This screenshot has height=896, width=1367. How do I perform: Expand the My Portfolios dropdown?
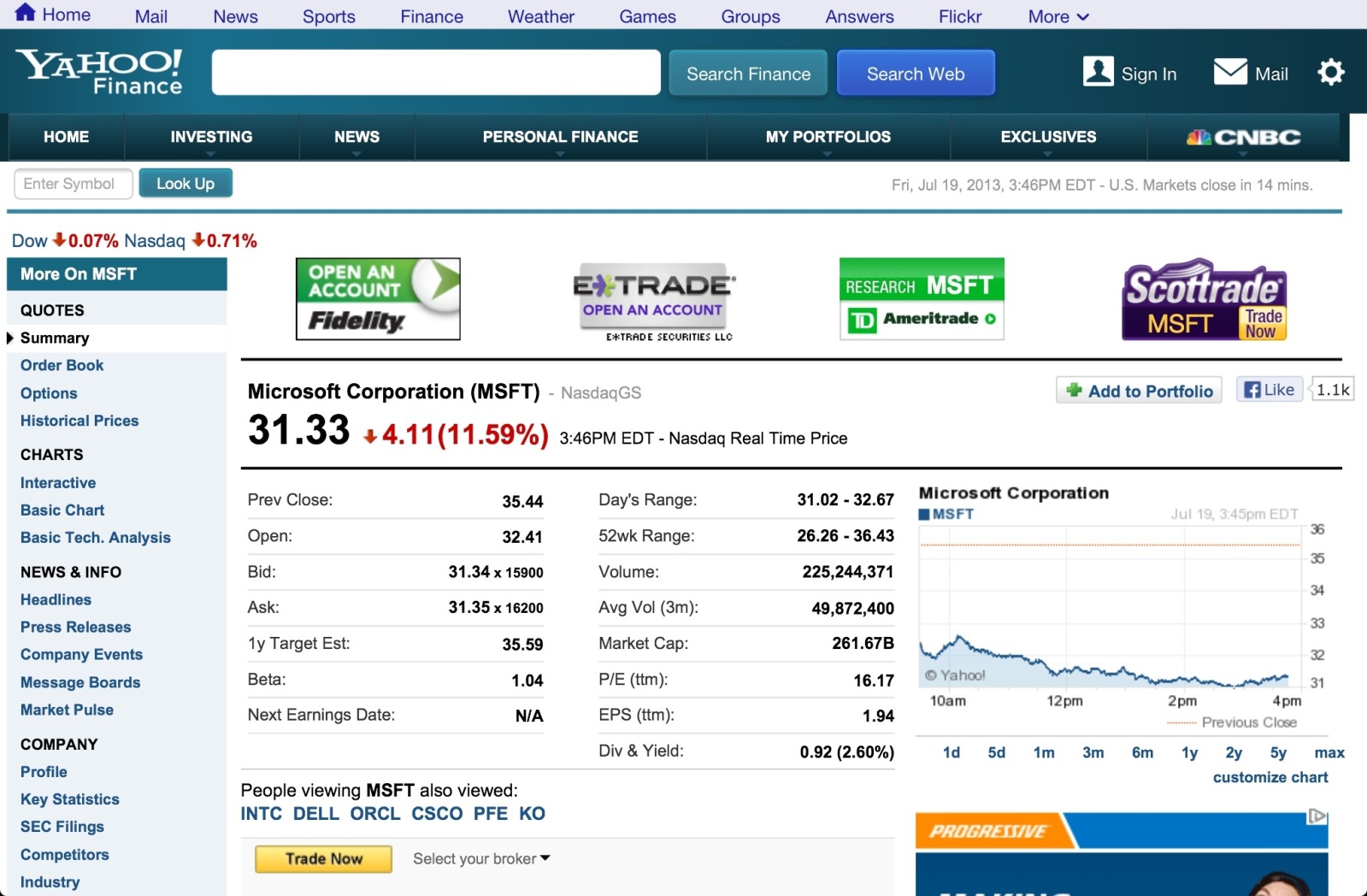(x=828, y=138)
